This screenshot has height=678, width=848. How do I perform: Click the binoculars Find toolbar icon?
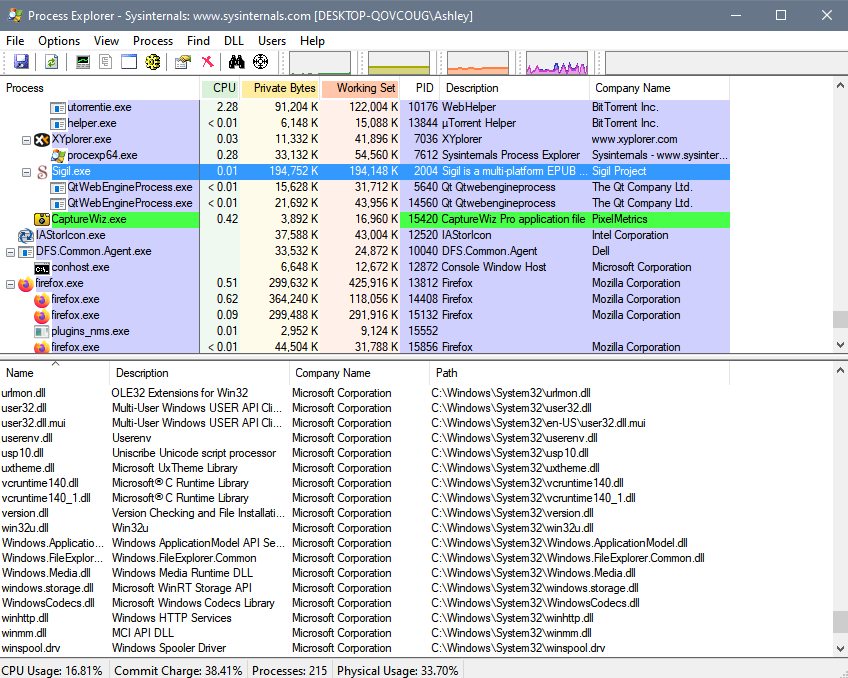click(237, 62)
